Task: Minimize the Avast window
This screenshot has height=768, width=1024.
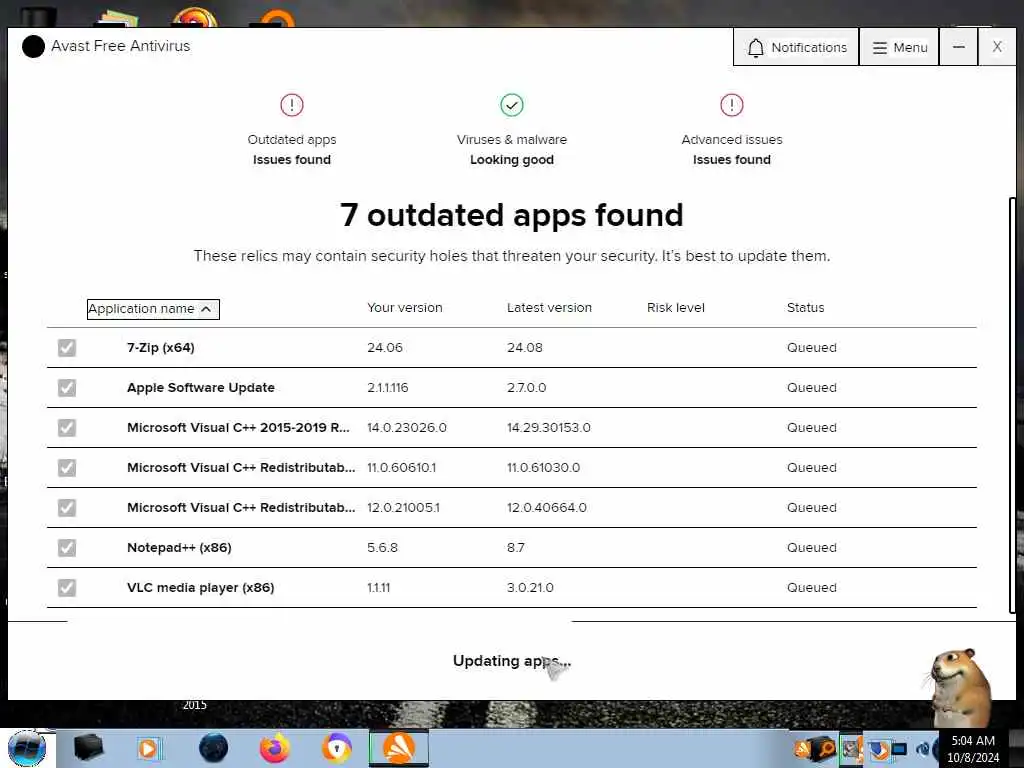Action: pos(958,47)
